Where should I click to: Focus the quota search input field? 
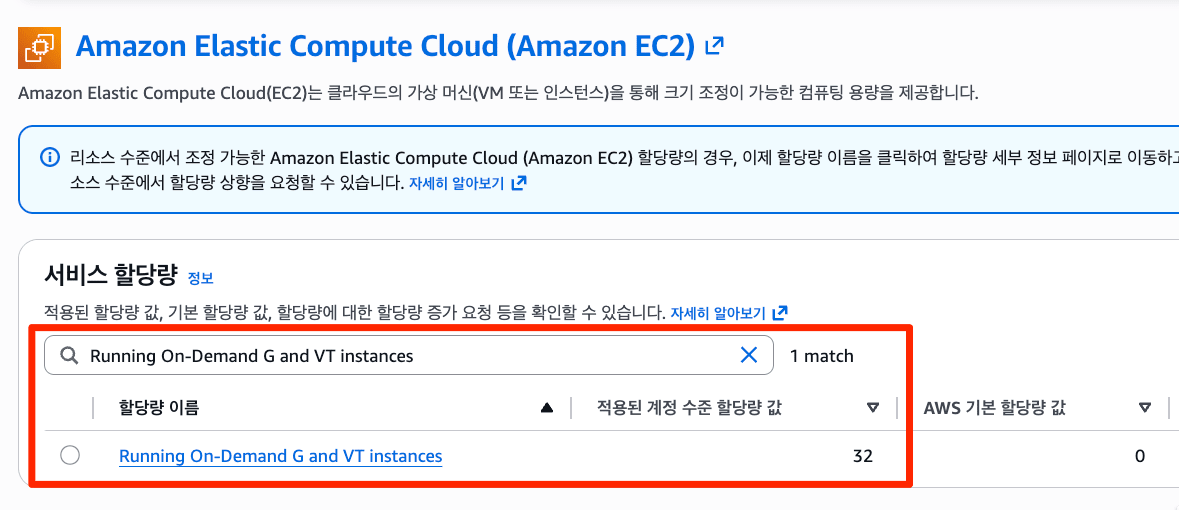400,355
